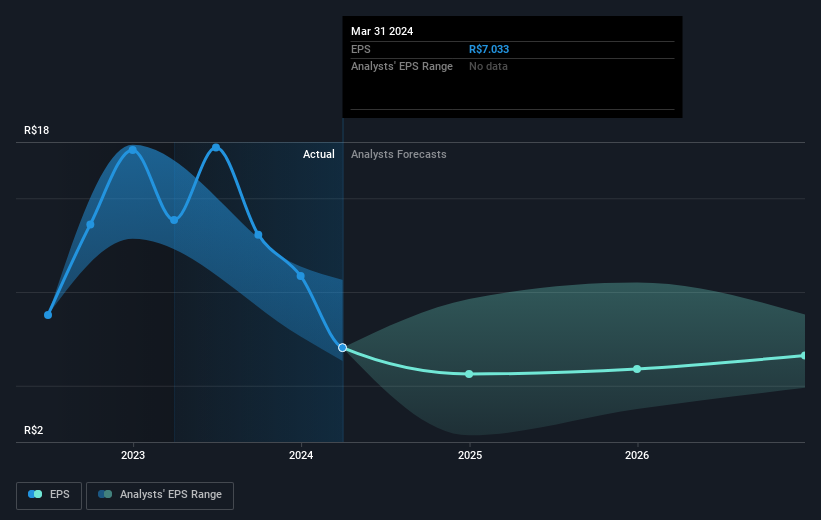Click the 'No data' analysts range value

click(488, 67)
